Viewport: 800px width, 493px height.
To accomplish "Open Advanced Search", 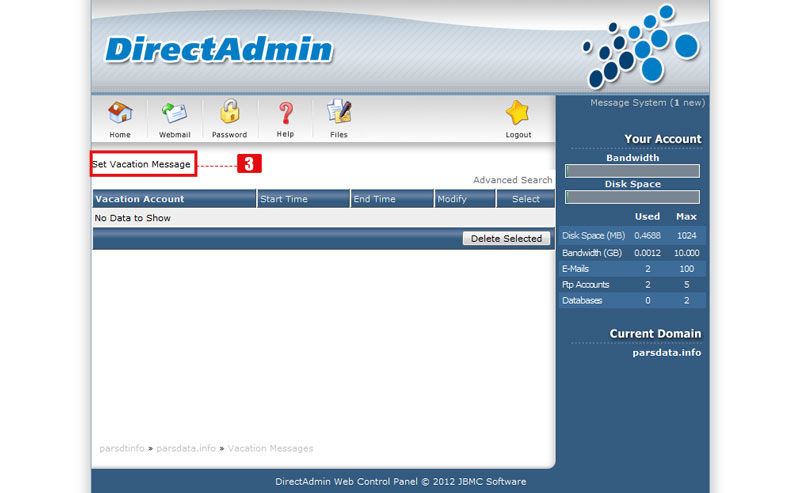I will [x=512, y=180].
